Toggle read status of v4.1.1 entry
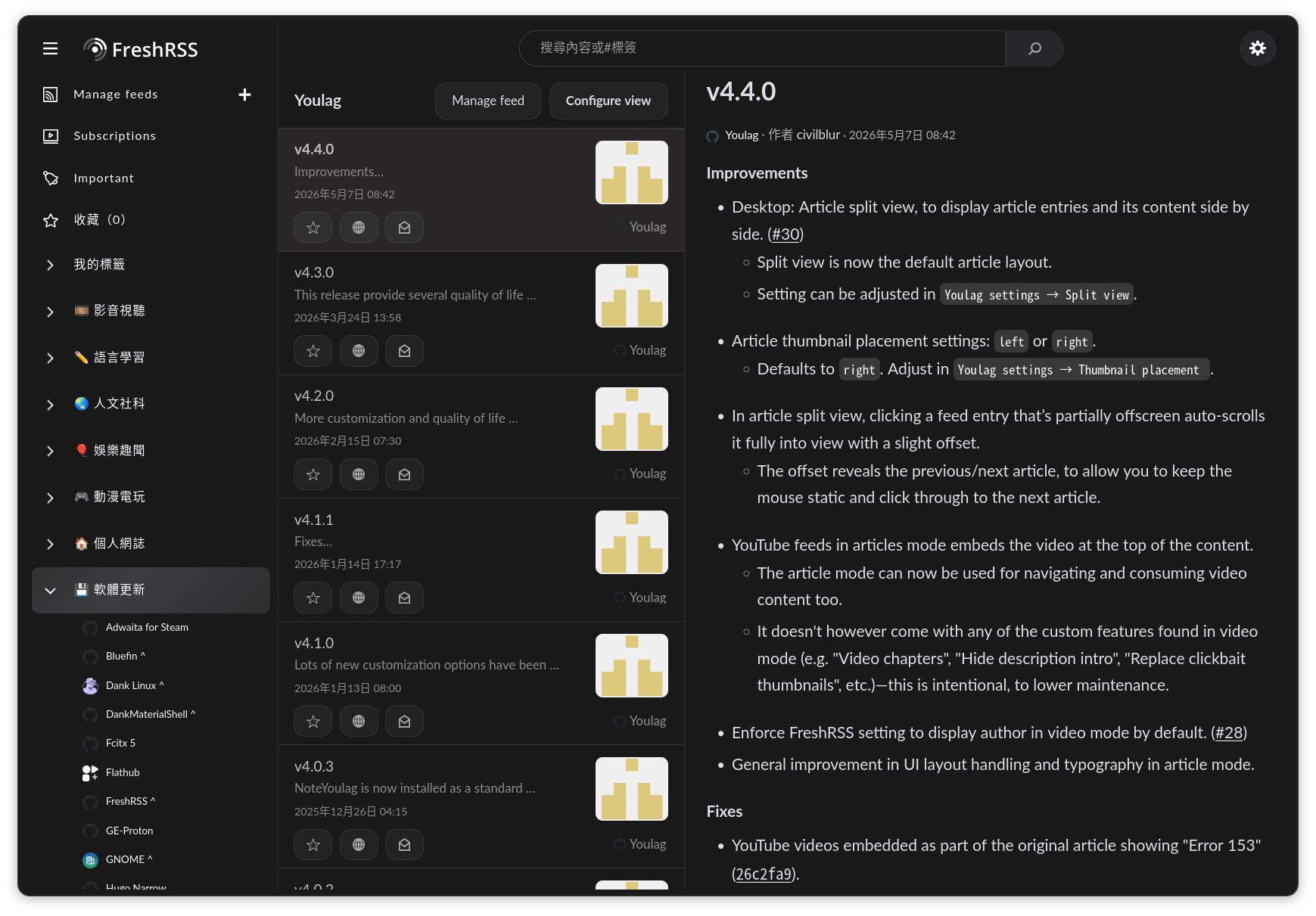Viewport: 1316px width, 916px height. coord(405,598)
